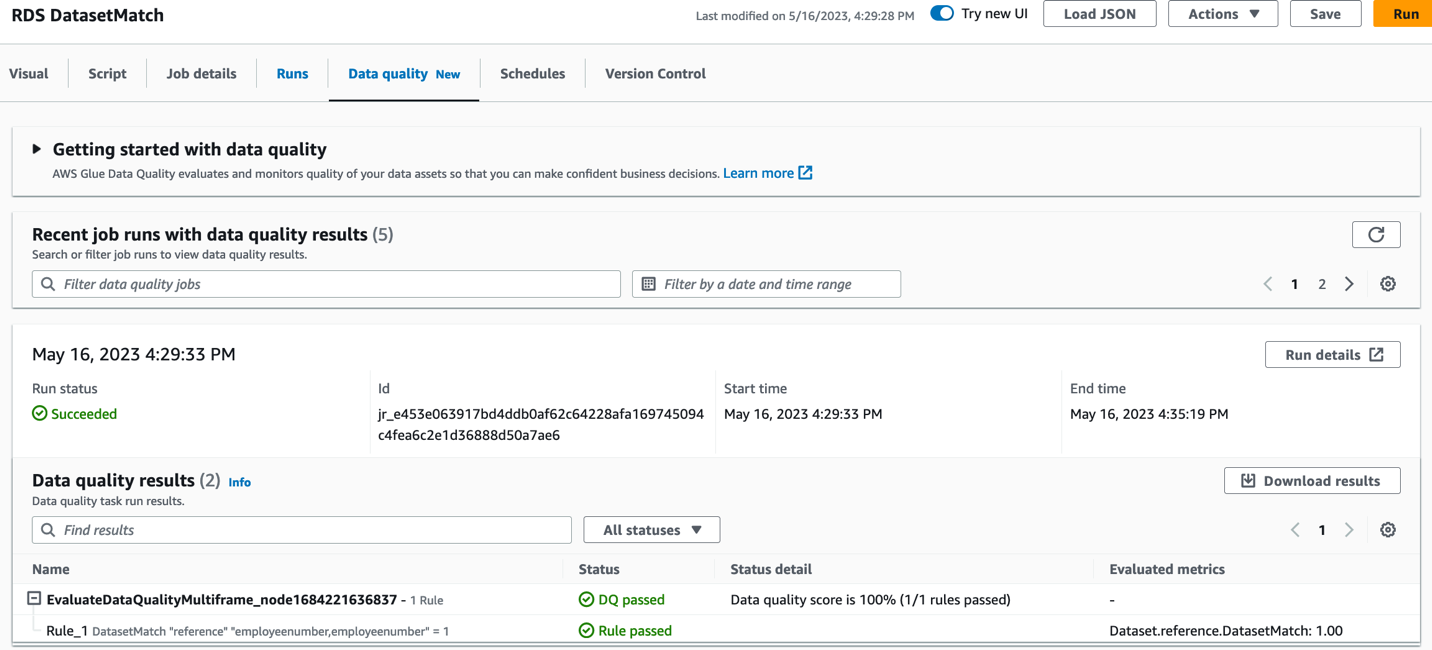
Task: Open the Learn more link
Action: click(x=758, y=173)
